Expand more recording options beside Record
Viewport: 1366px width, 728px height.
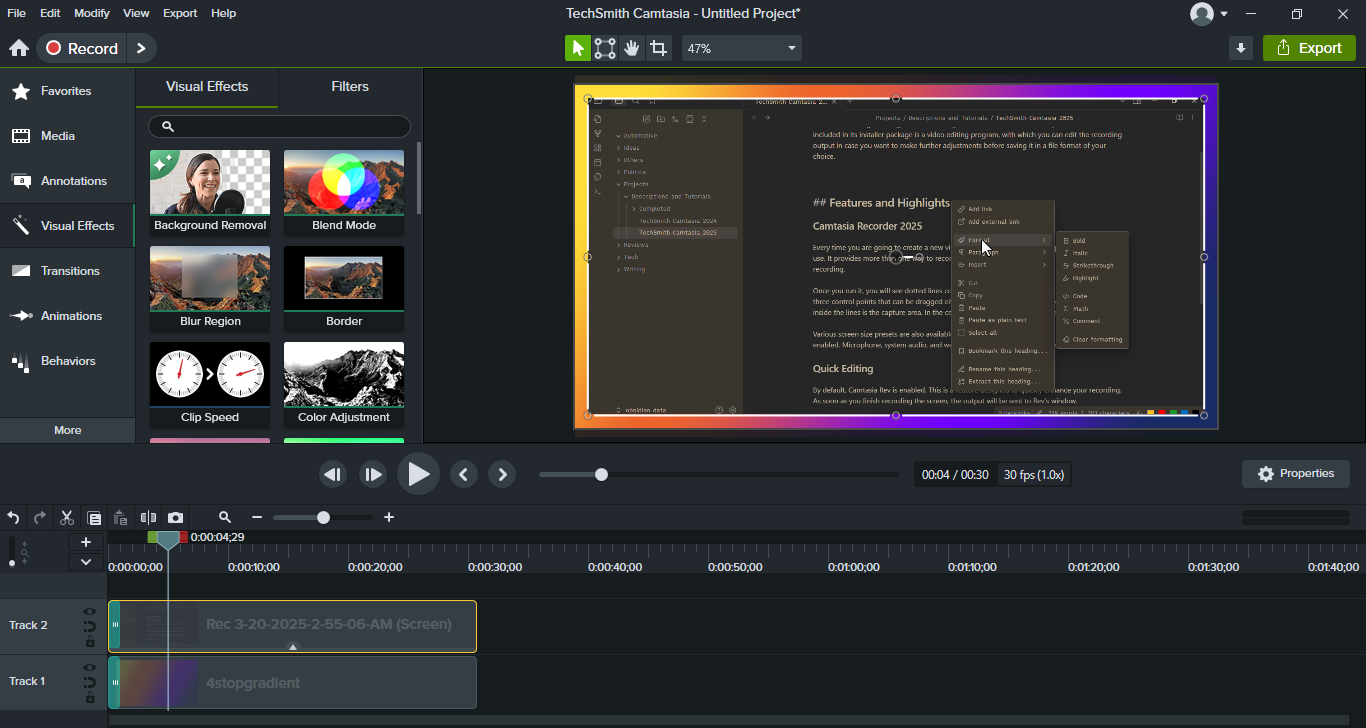(x=142, y=47)
